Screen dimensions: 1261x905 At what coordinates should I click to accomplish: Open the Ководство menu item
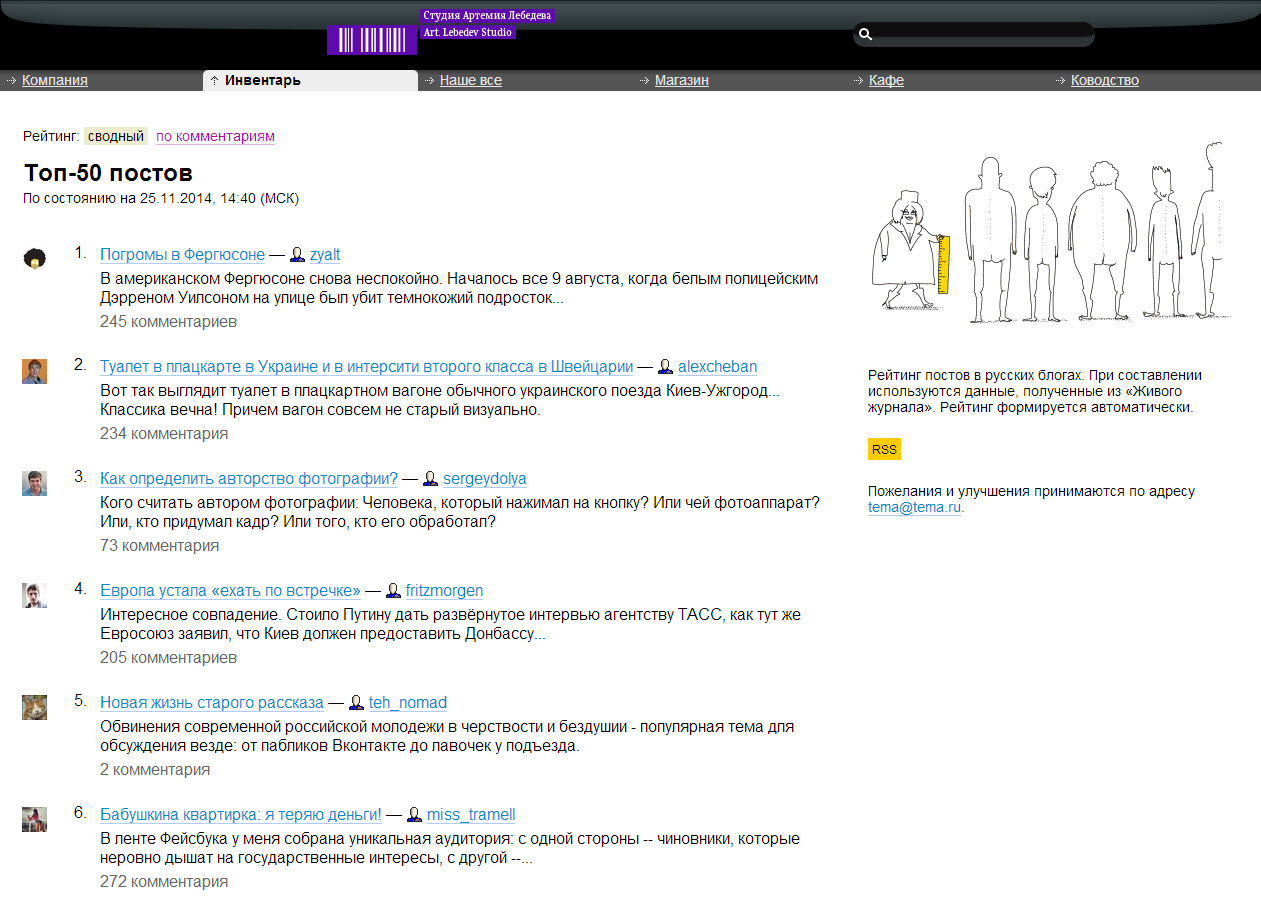(x=1105, y=80)
